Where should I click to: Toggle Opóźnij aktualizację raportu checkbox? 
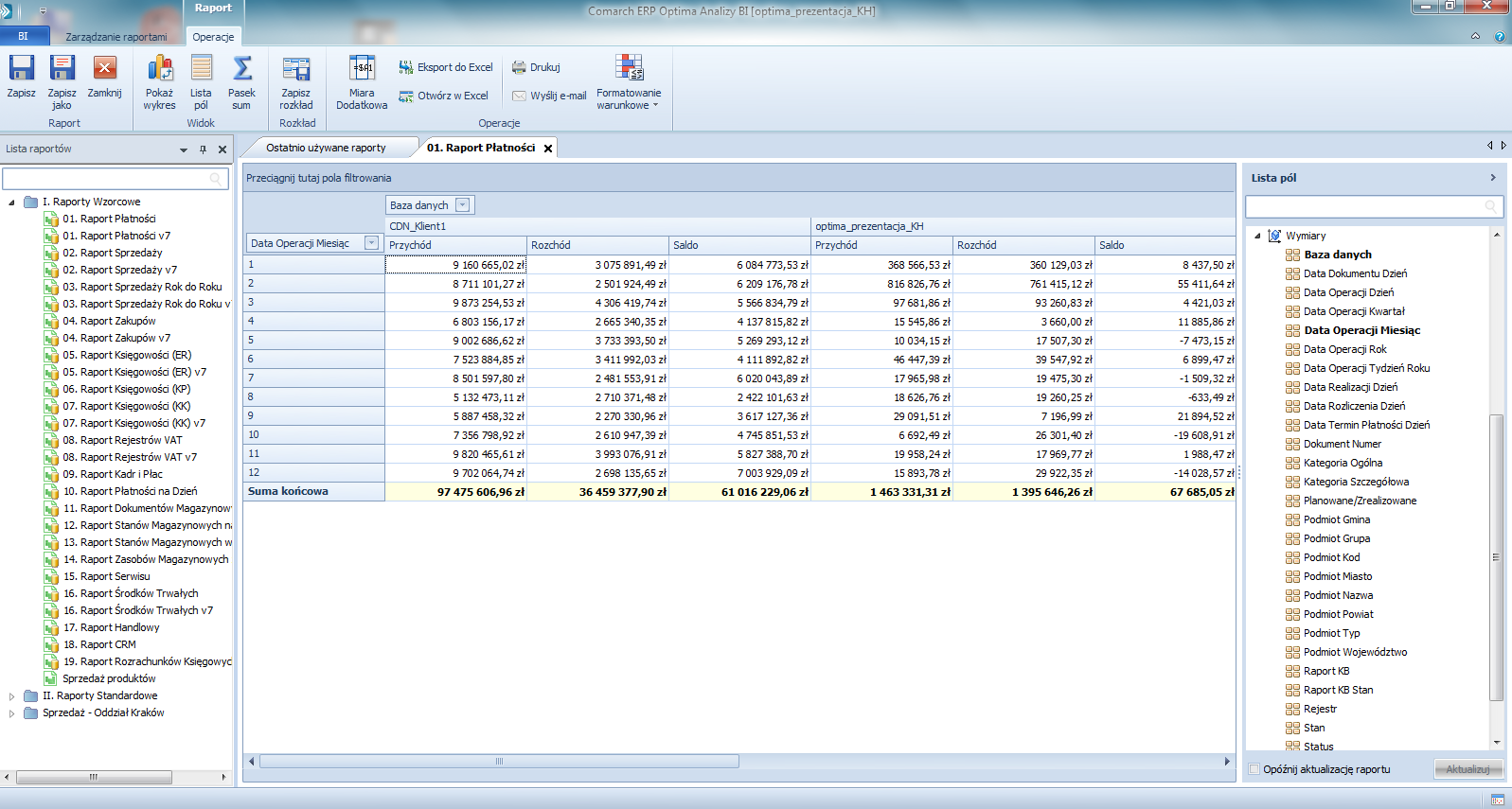coord(1254,769)
